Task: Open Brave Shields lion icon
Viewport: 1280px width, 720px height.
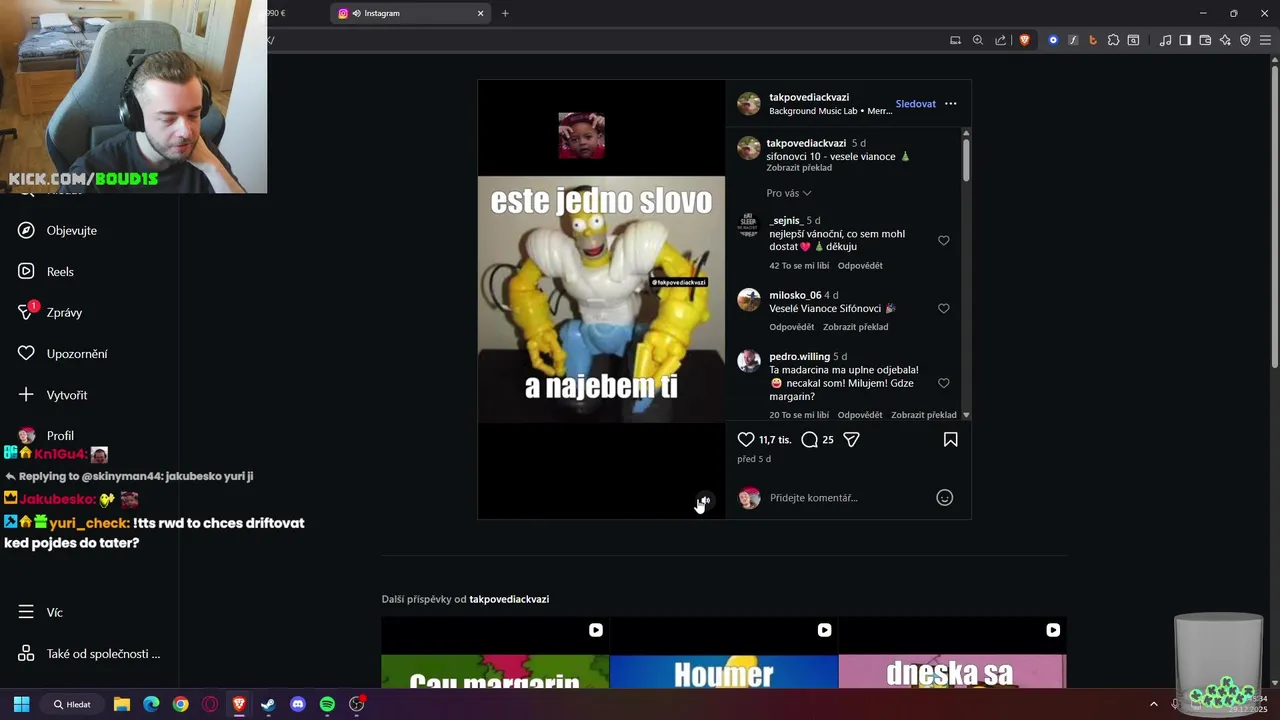Action: (1025, 40)
